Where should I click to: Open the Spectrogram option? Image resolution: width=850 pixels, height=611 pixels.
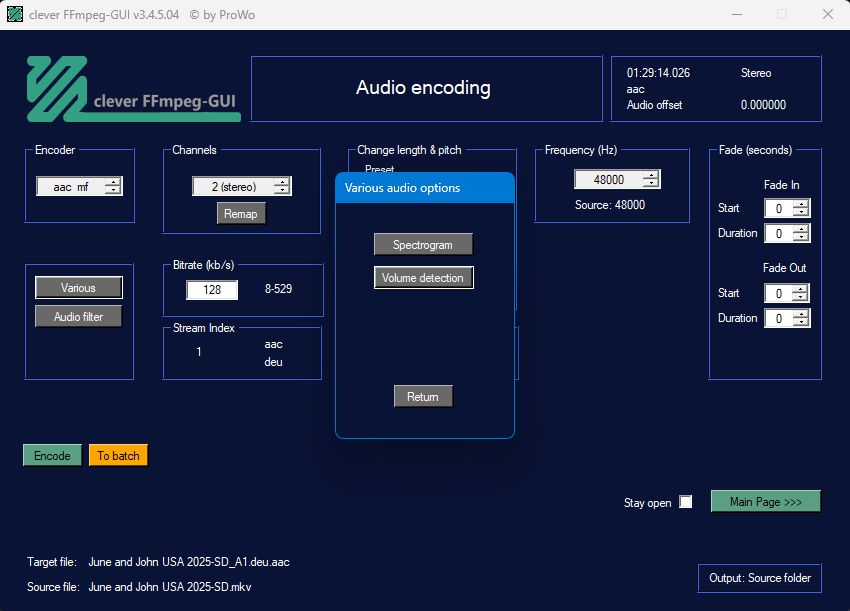pyautogui.click(x=423, y=245)
